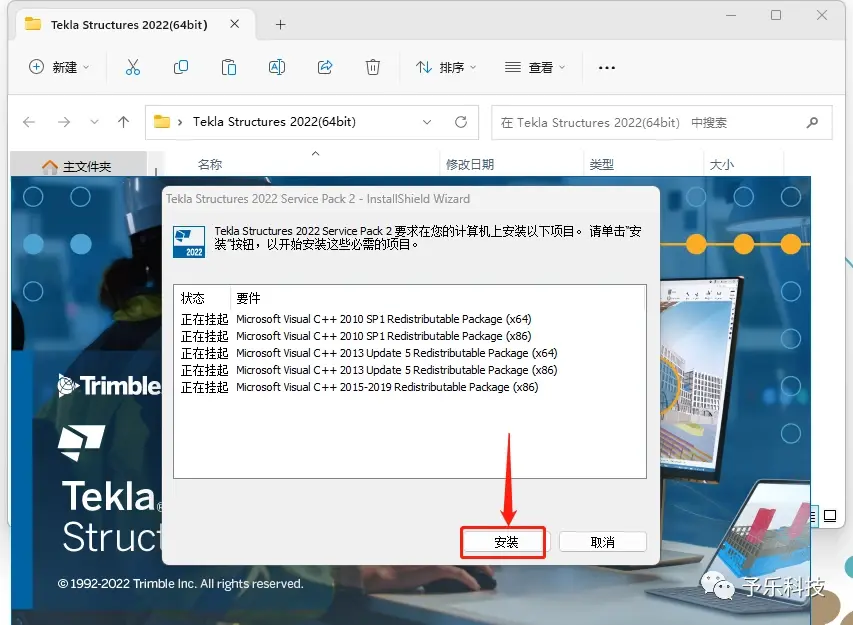The image size is (853, 625).
Task: Click the Rename icon in toolbar
Action: [x=277, y=67]
